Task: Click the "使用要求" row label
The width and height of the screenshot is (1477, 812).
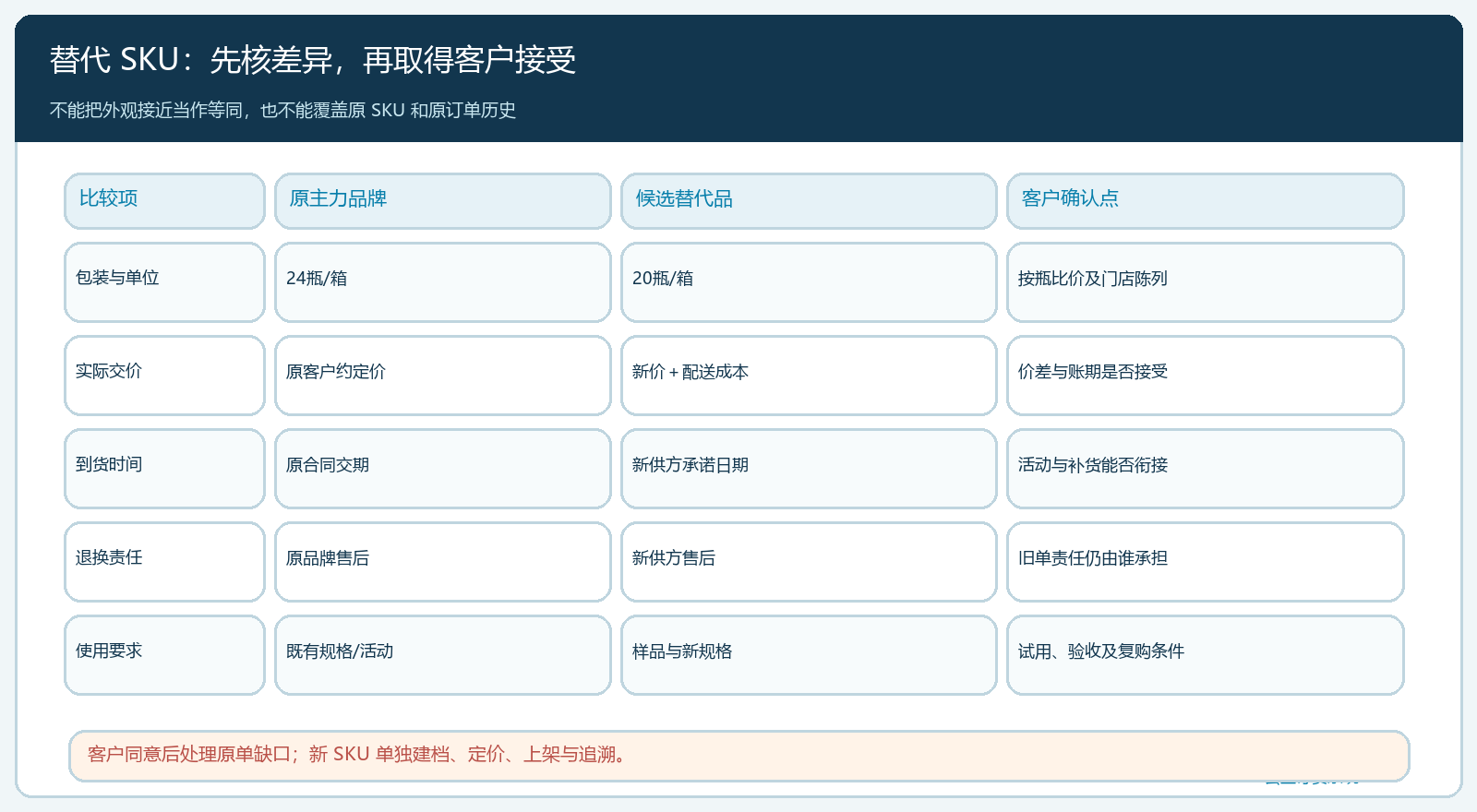Action: (164, 655)
